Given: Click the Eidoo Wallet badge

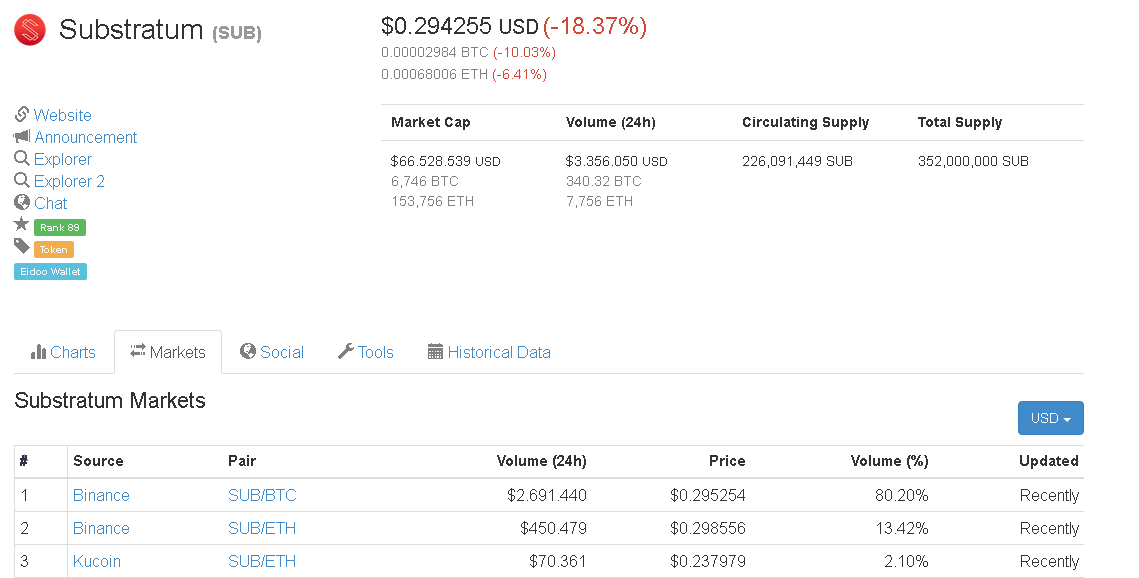Looking at the screenshot, I should [x=50, y=272].
